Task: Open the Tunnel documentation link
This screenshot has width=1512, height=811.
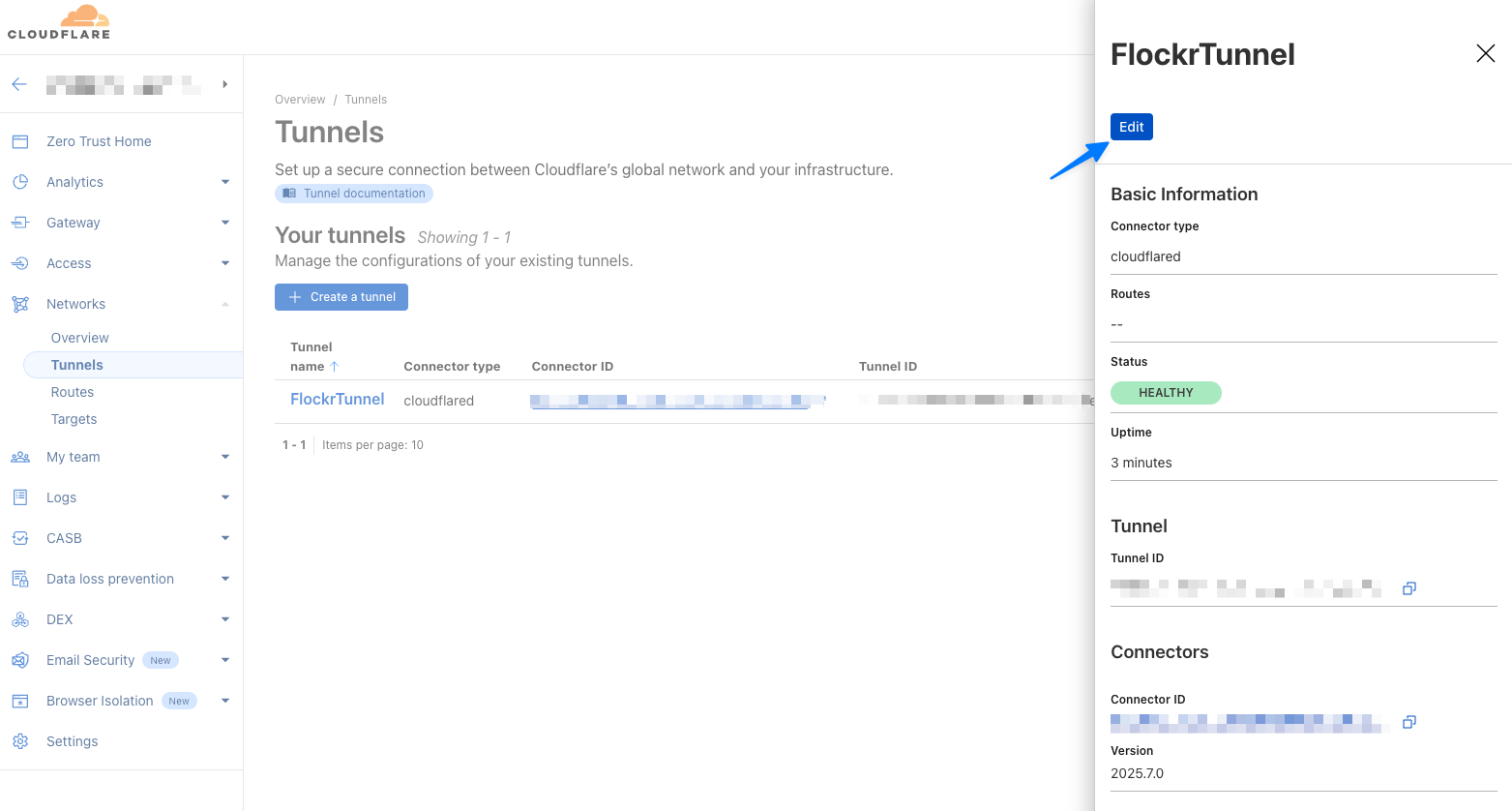Action: [354, 194]
